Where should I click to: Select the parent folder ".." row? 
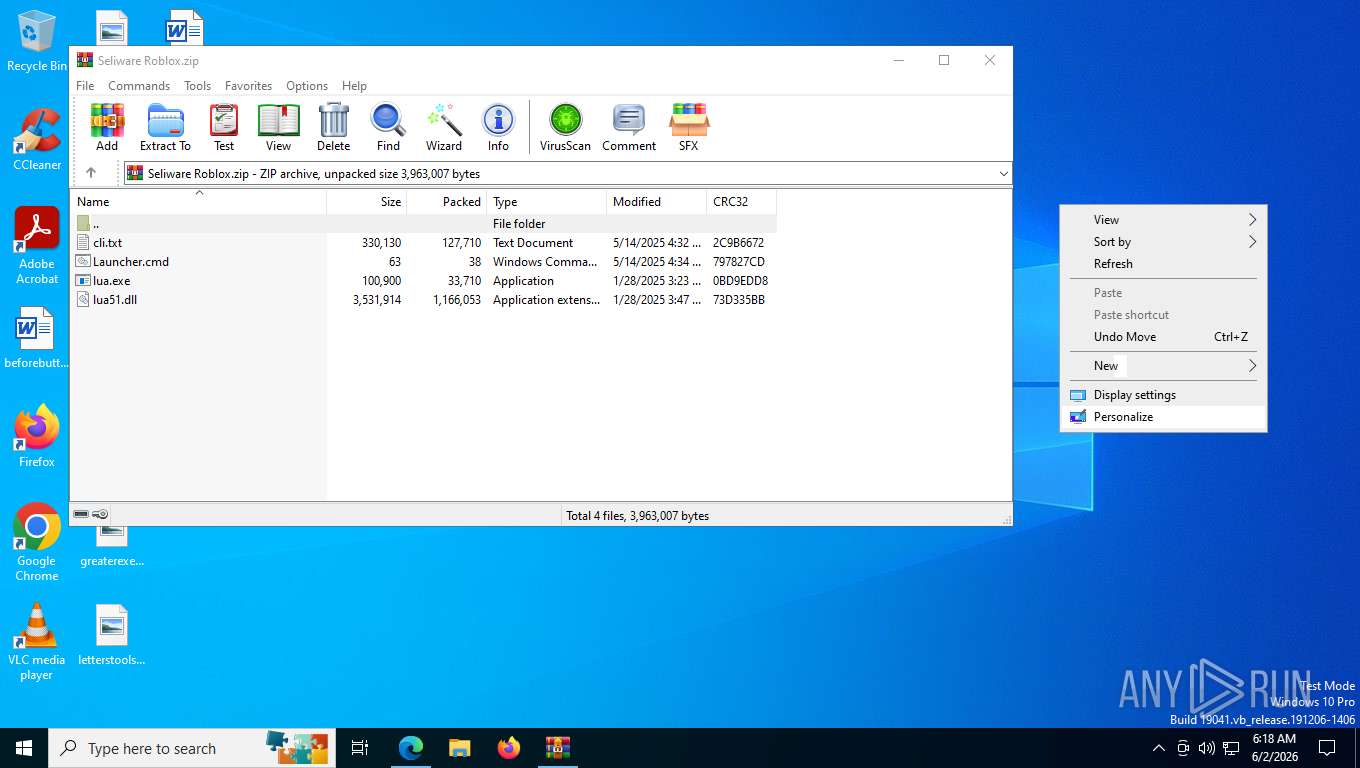[x=424, y=224]
